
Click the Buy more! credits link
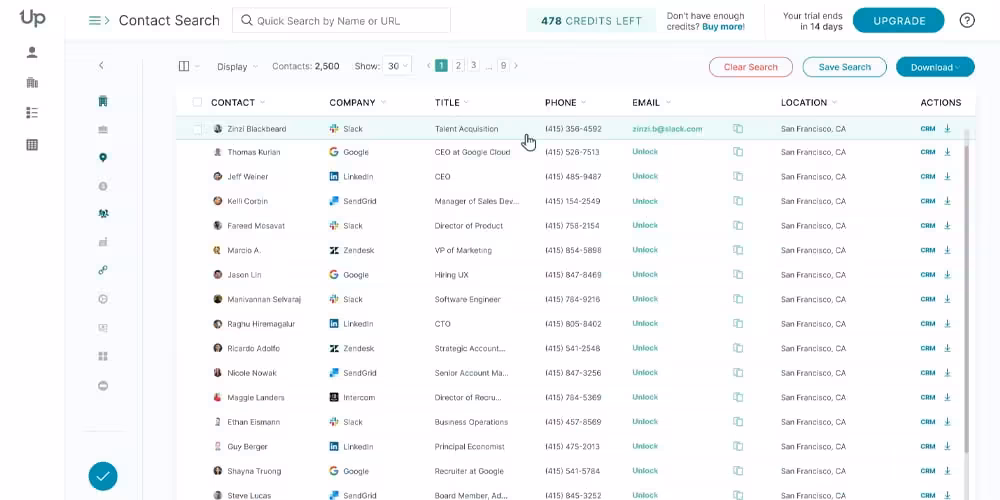[723, 27]
